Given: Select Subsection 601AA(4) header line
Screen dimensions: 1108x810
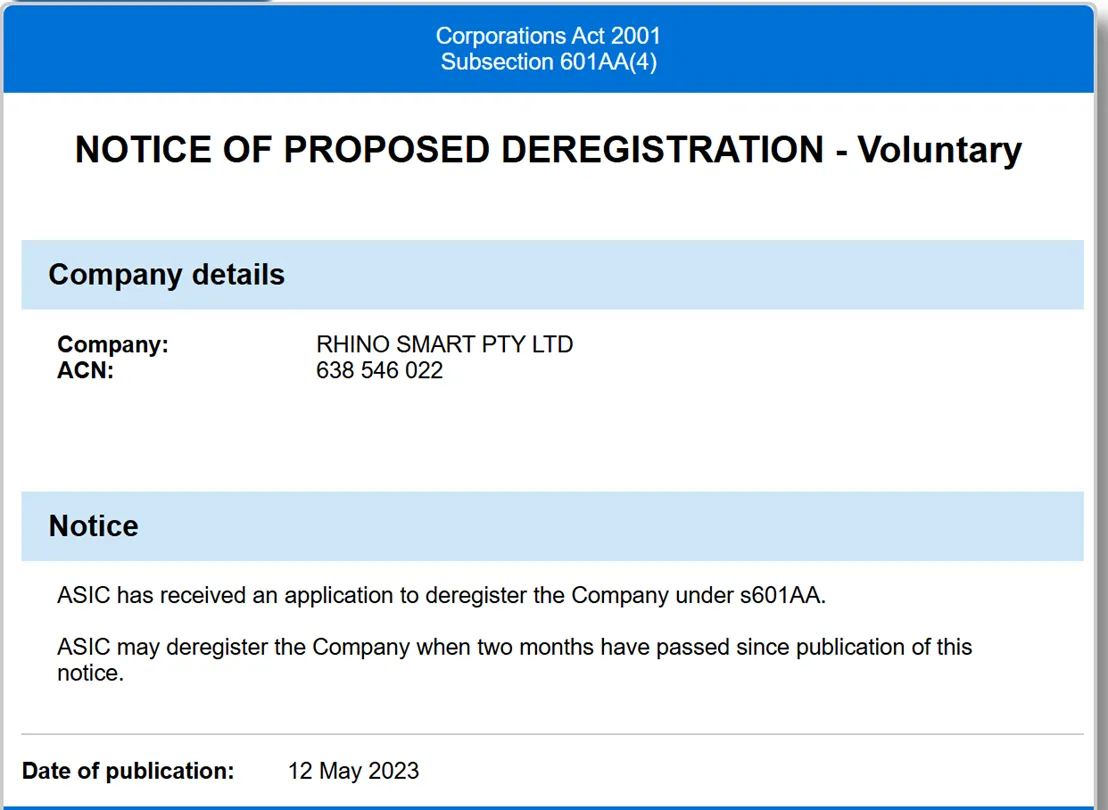Looking at the screenshot, I should coord(548,61).
